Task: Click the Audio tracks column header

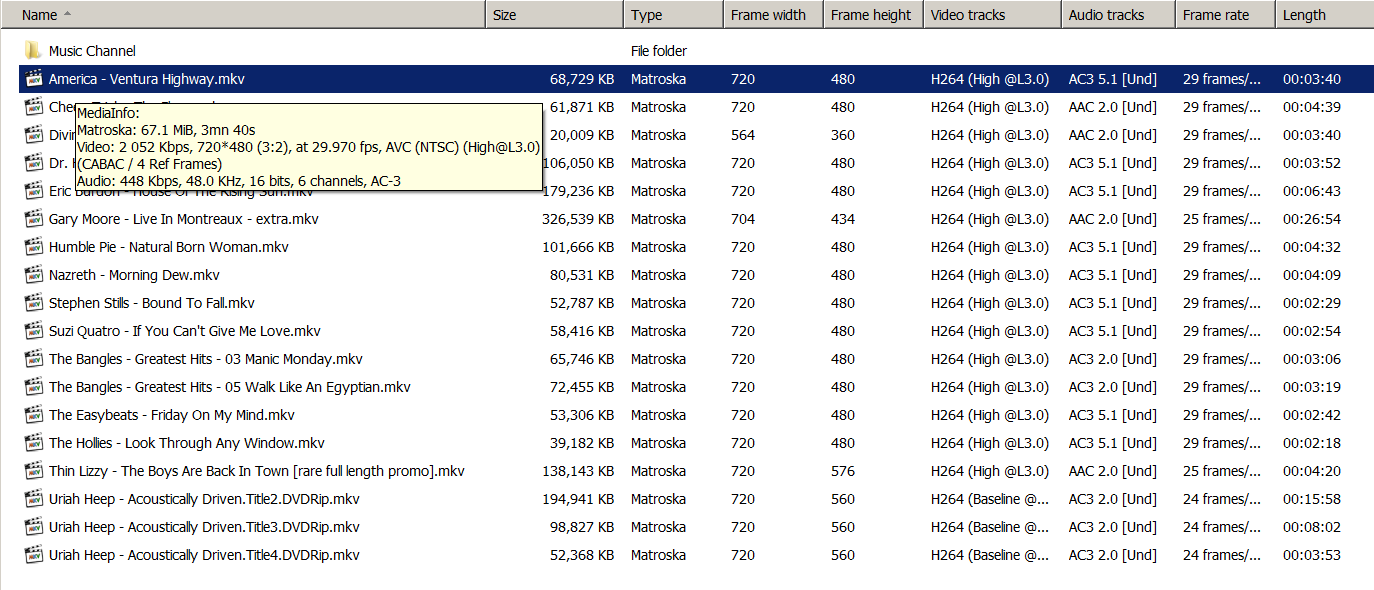Action: pos(1118,15)
